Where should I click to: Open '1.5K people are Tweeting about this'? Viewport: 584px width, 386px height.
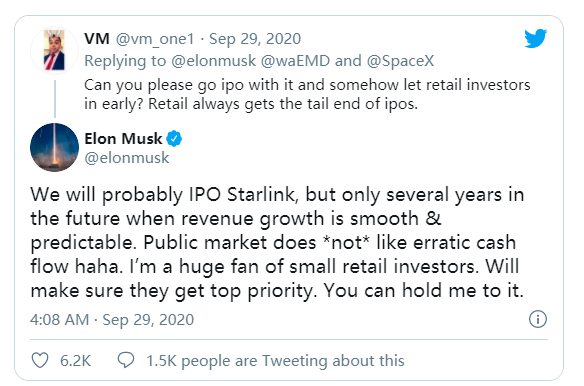coord(275,361)
